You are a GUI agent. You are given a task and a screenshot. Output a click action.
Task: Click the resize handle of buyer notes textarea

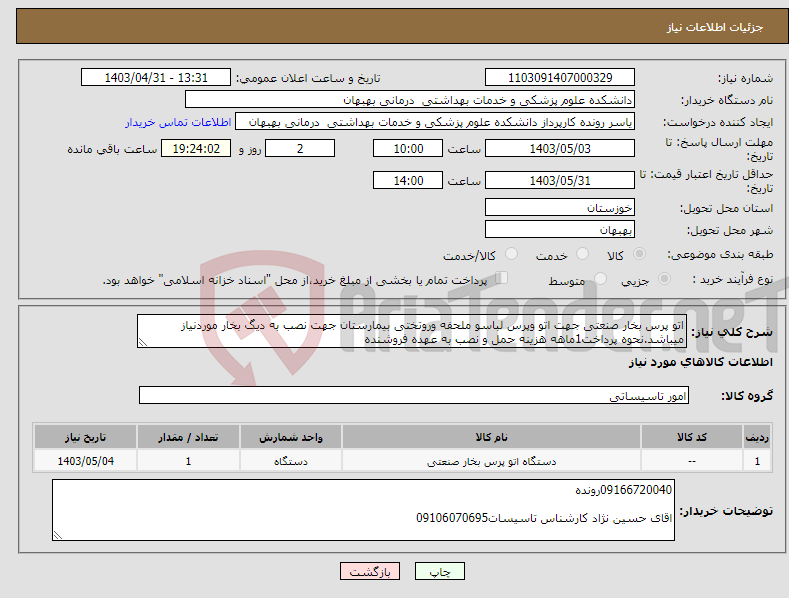pos(58,535)
